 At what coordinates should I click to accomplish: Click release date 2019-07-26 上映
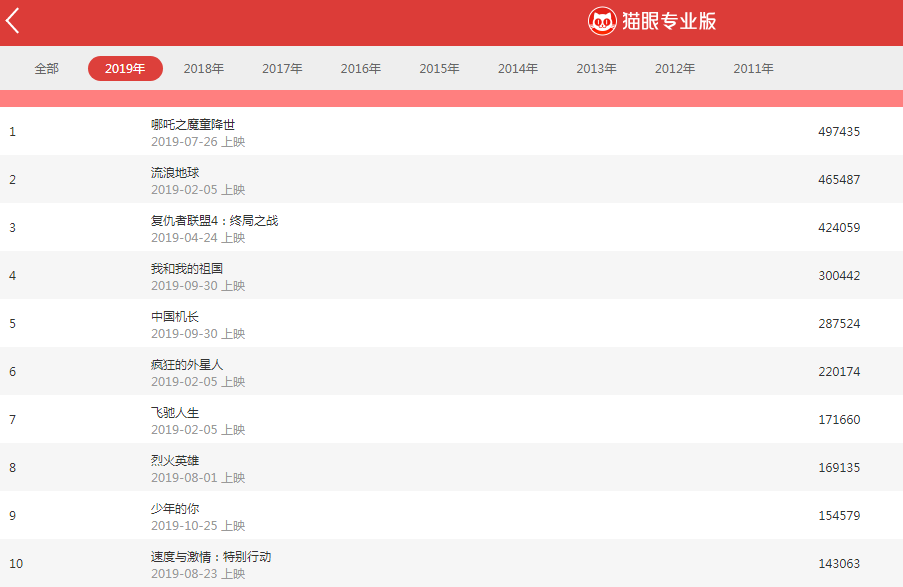click(x=198, y=142)
